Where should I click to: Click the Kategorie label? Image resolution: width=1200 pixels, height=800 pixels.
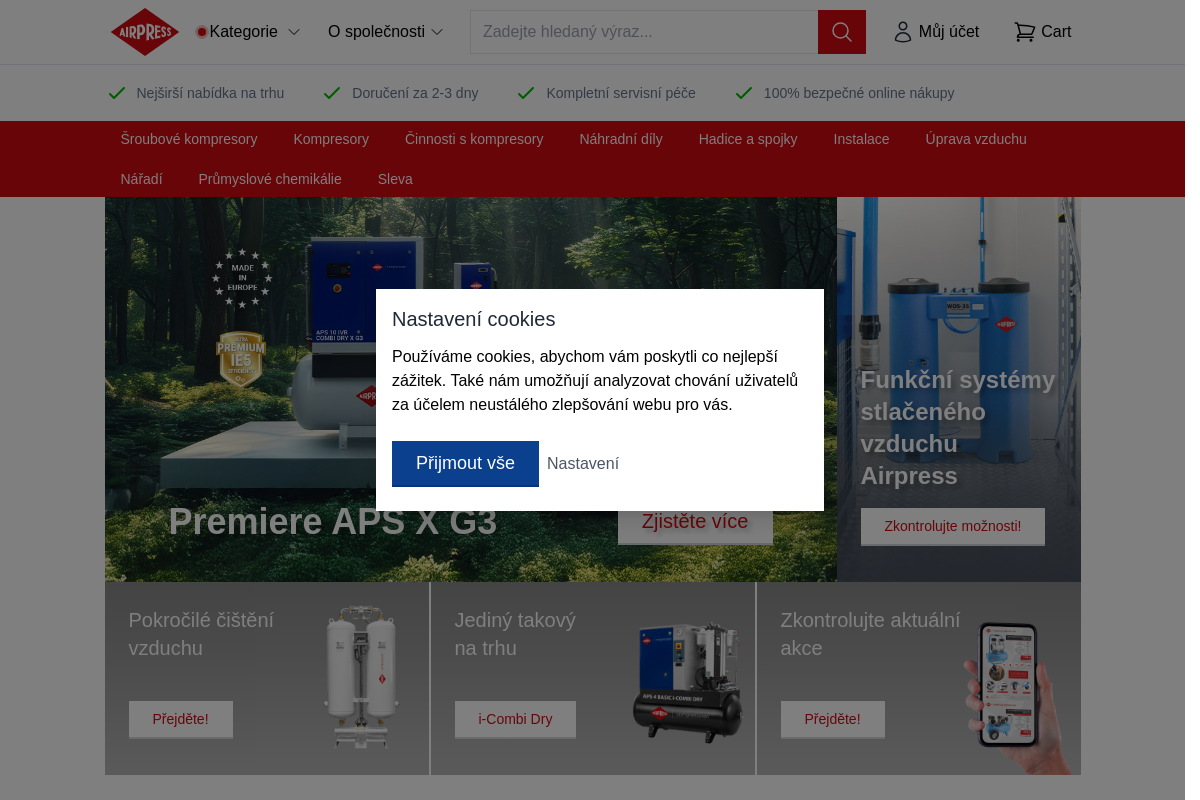pos(244,32)
